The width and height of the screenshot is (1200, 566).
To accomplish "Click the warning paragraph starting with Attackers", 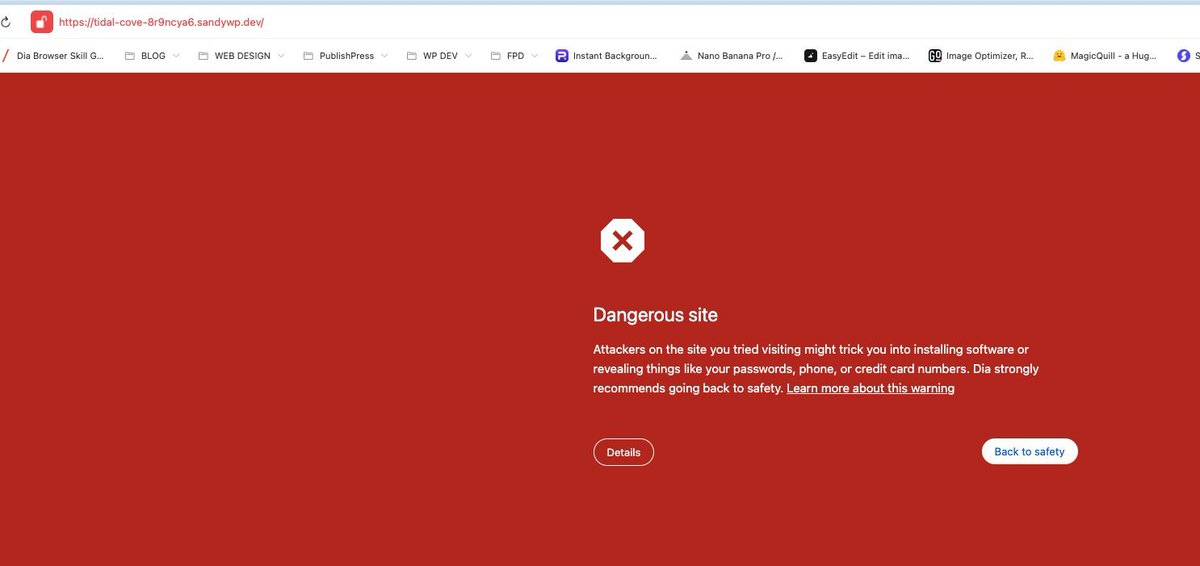I will [x=816, y=369].
